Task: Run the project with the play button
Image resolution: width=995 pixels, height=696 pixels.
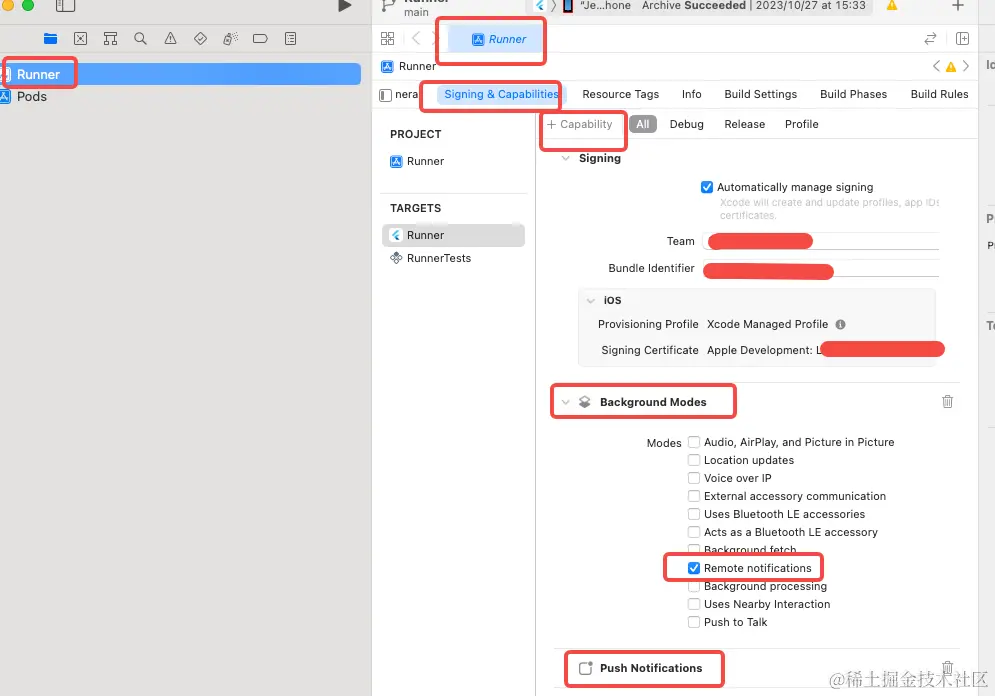Action: point(345,6)
